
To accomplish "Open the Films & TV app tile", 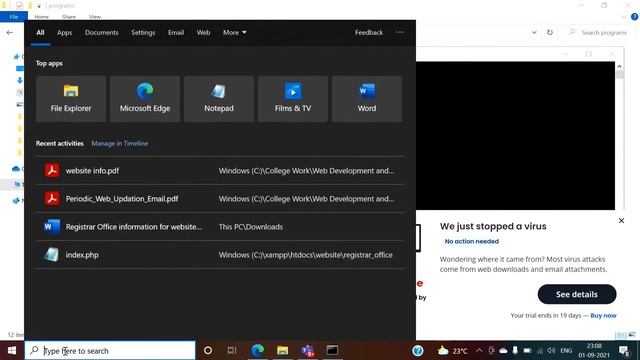I will (x=293, y=99).
